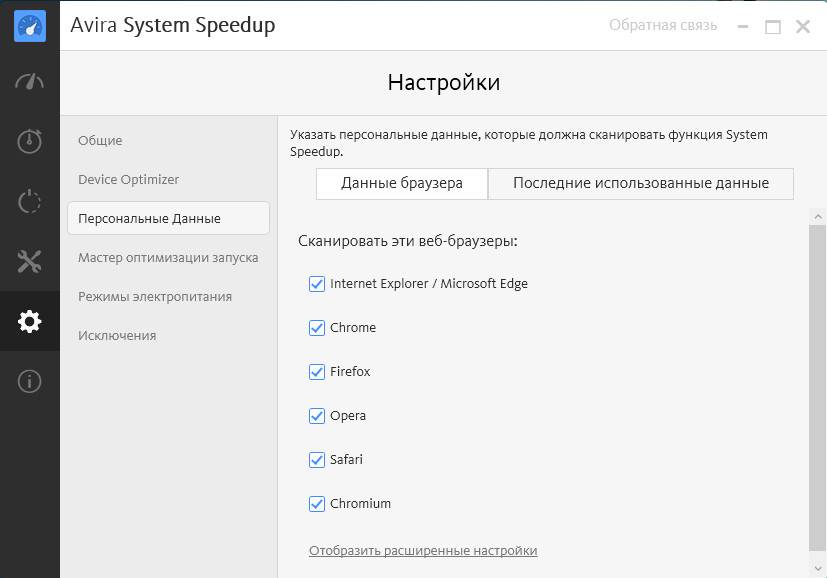Viewport: 827px width, 578px height.
Task: Open the info circle icon in the sidebar
Action: point(30,381)
